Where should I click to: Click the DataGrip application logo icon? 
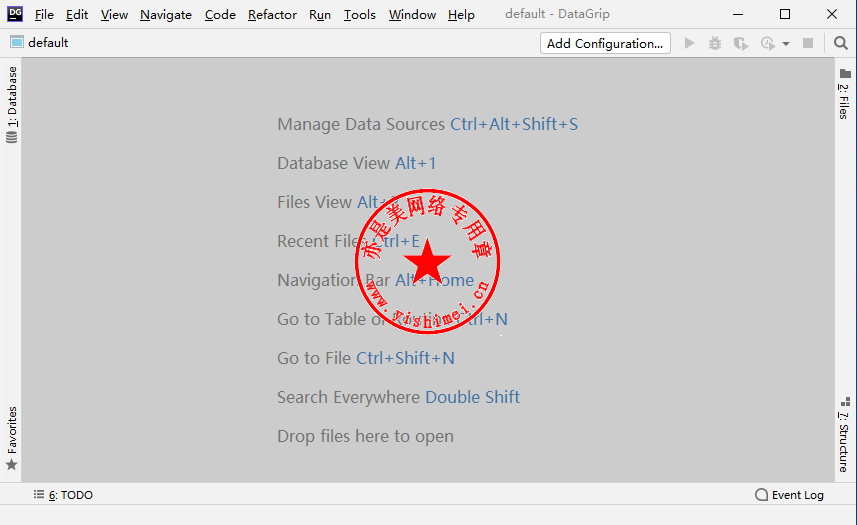coord(15,14)
